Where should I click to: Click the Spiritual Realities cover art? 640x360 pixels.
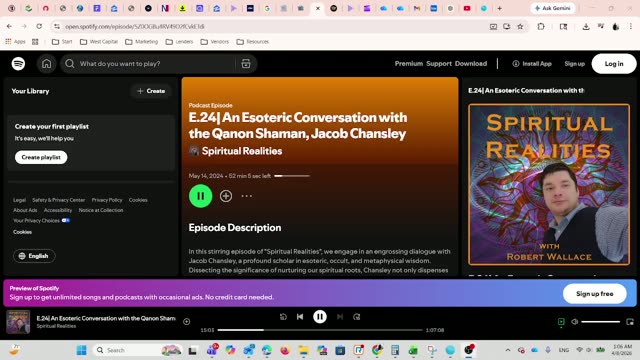point(549,184)
